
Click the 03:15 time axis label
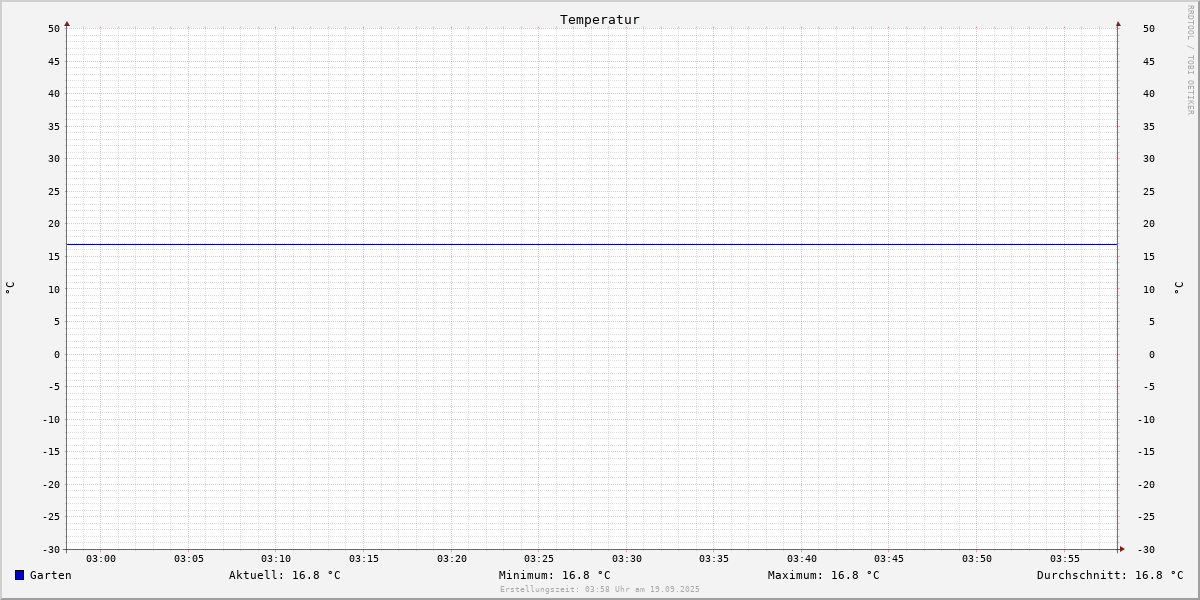point(364,559)
